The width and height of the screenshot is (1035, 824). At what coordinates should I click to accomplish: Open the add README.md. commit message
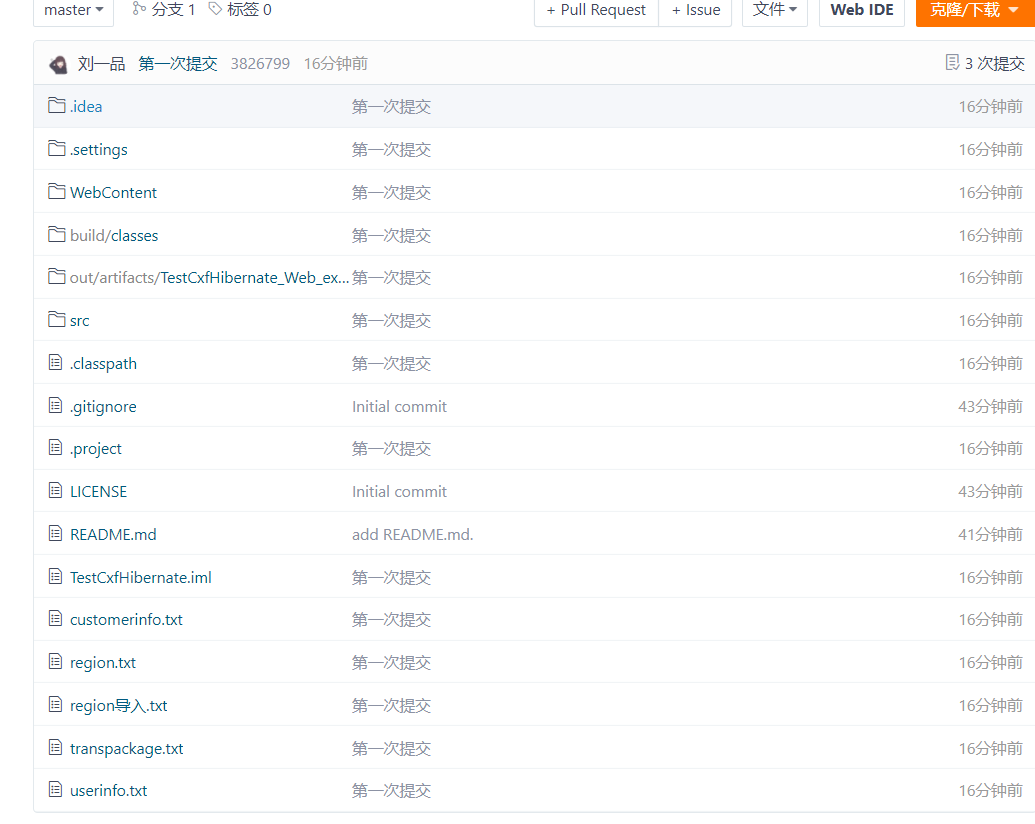pos(413,534)
